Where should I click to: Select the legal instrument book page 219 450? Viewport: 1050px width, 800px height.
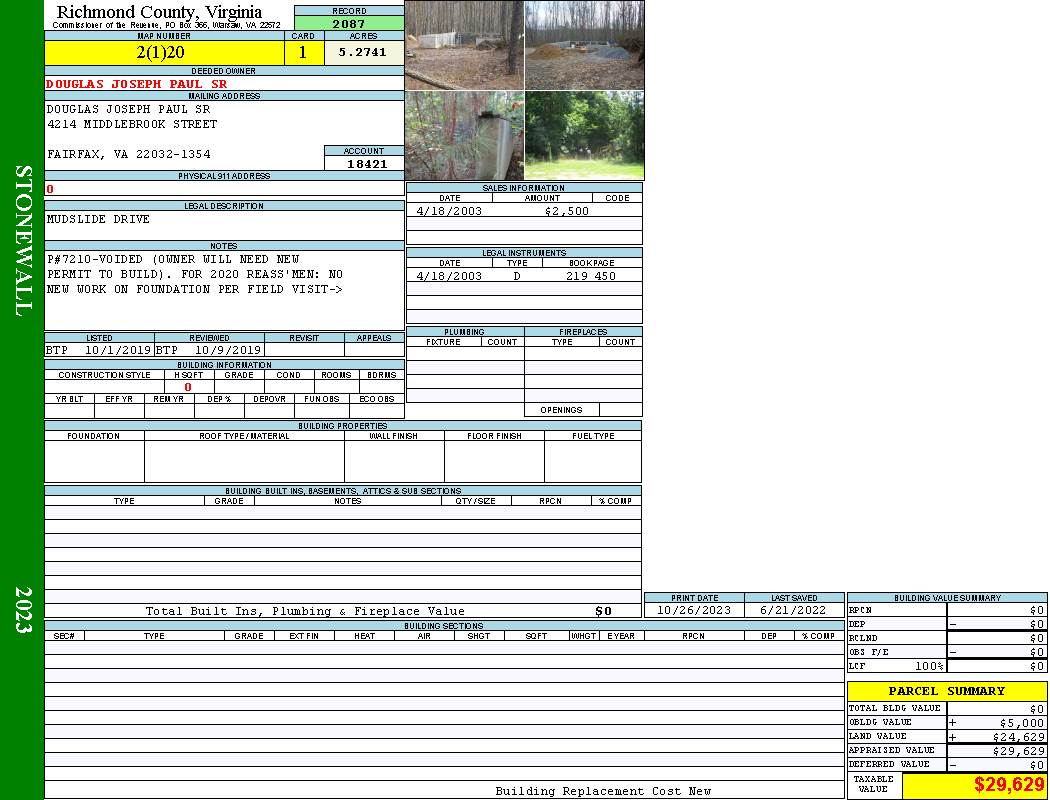[591, 276]
